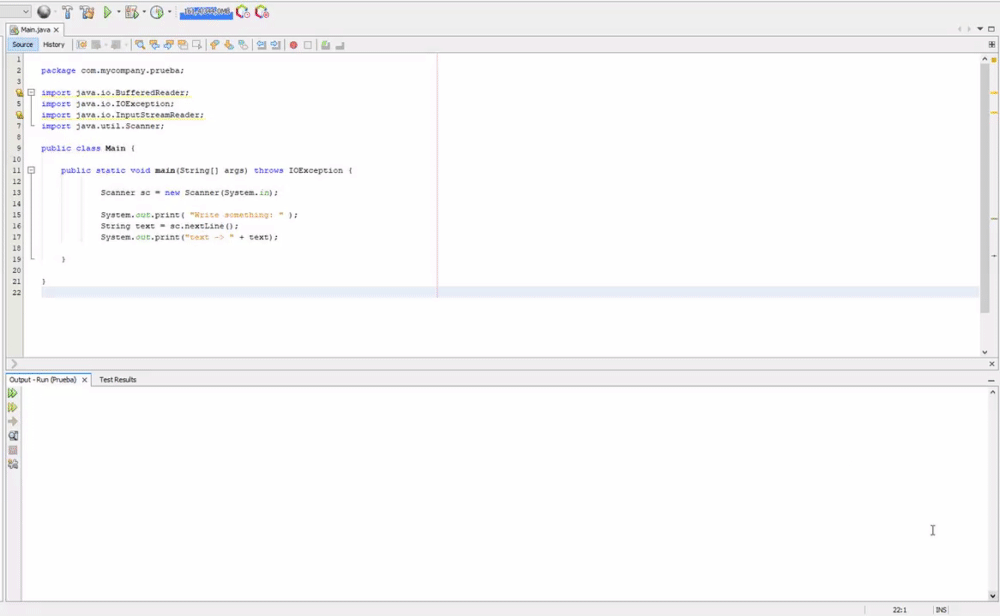Click the Last Edit icon in editor toolbar

pos(82,45)
